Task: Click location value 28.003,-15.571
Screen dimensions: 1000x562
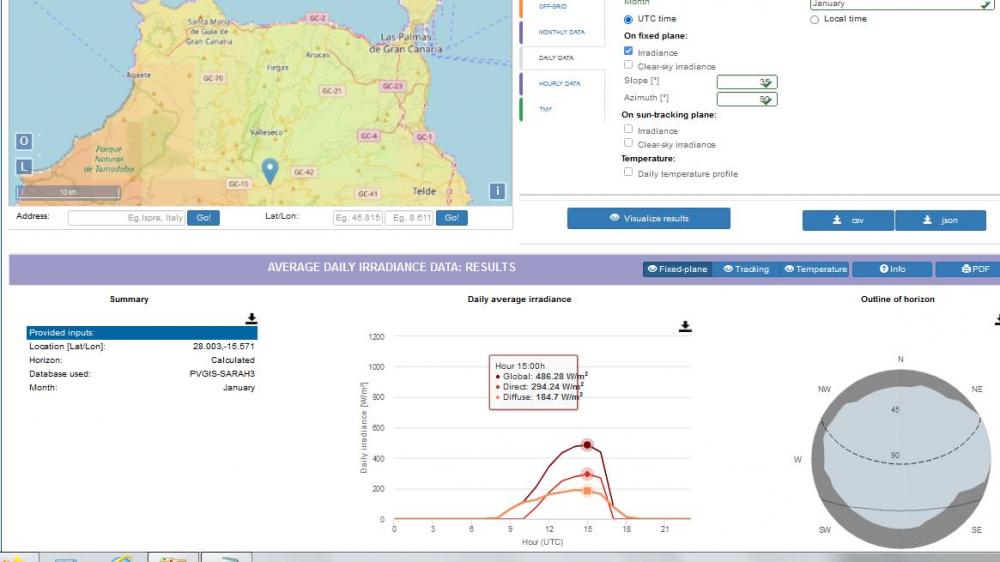Action: point(223,346)
